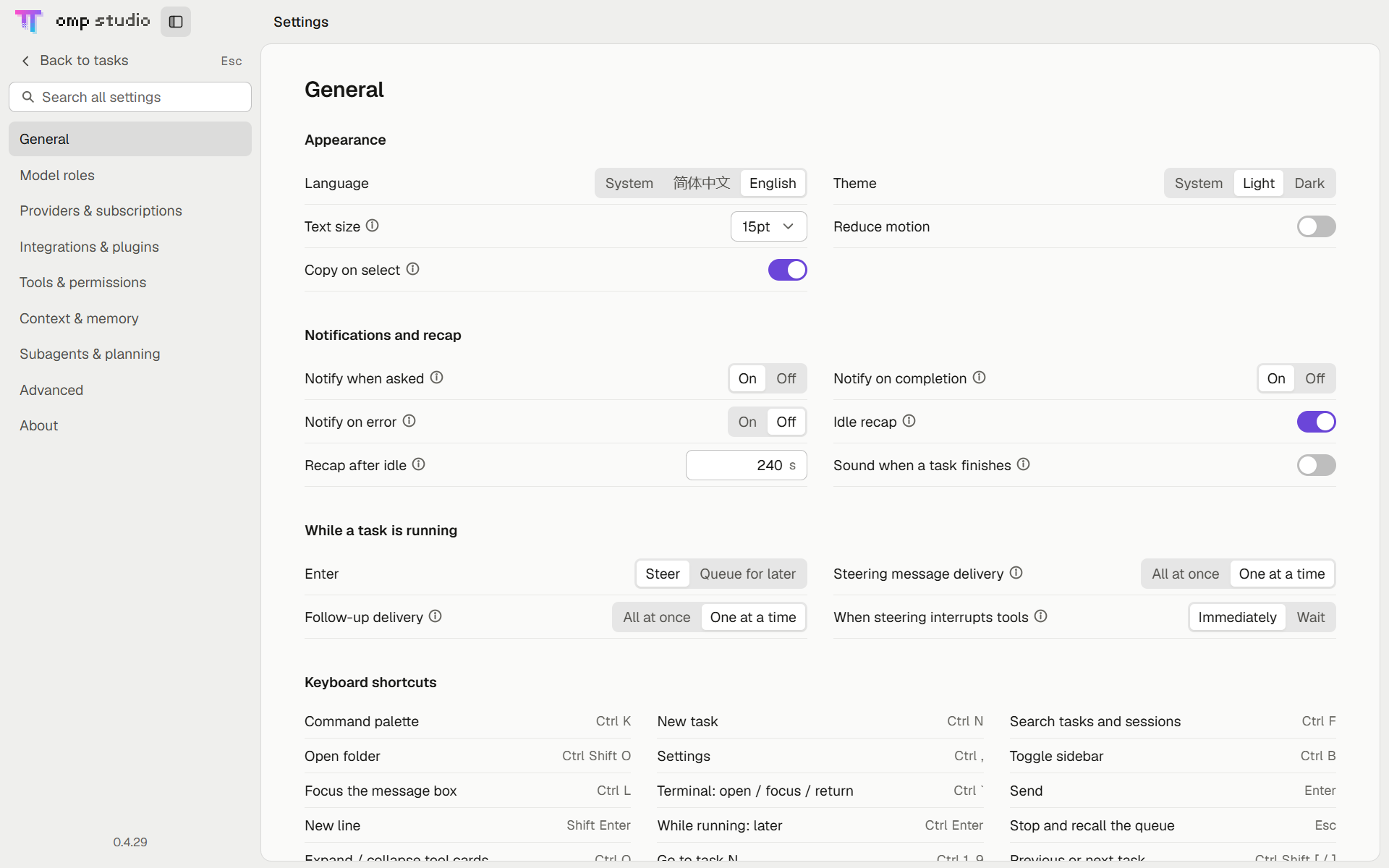Viewport: 1389px width, 868px height.
Task: Set Notify on completion to Off
Action: click(1314, 378)
